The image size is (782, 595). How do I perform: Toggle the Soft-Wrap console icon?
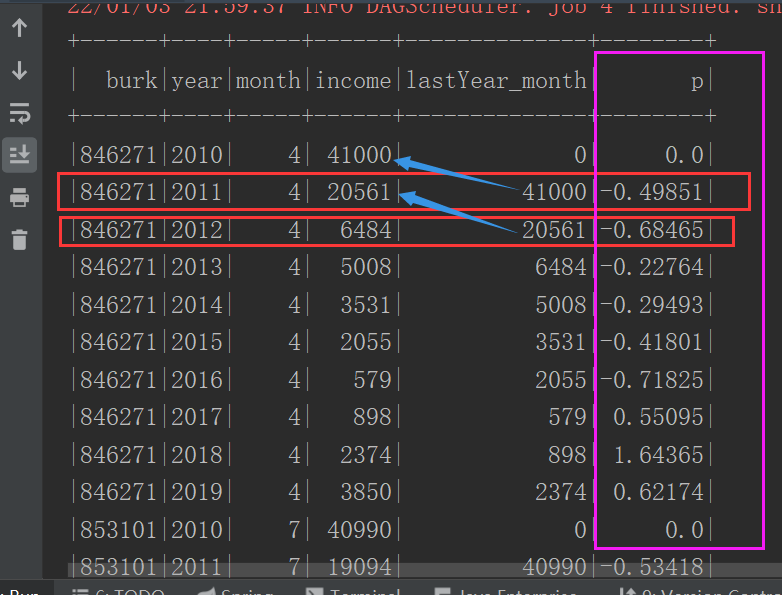19,113
